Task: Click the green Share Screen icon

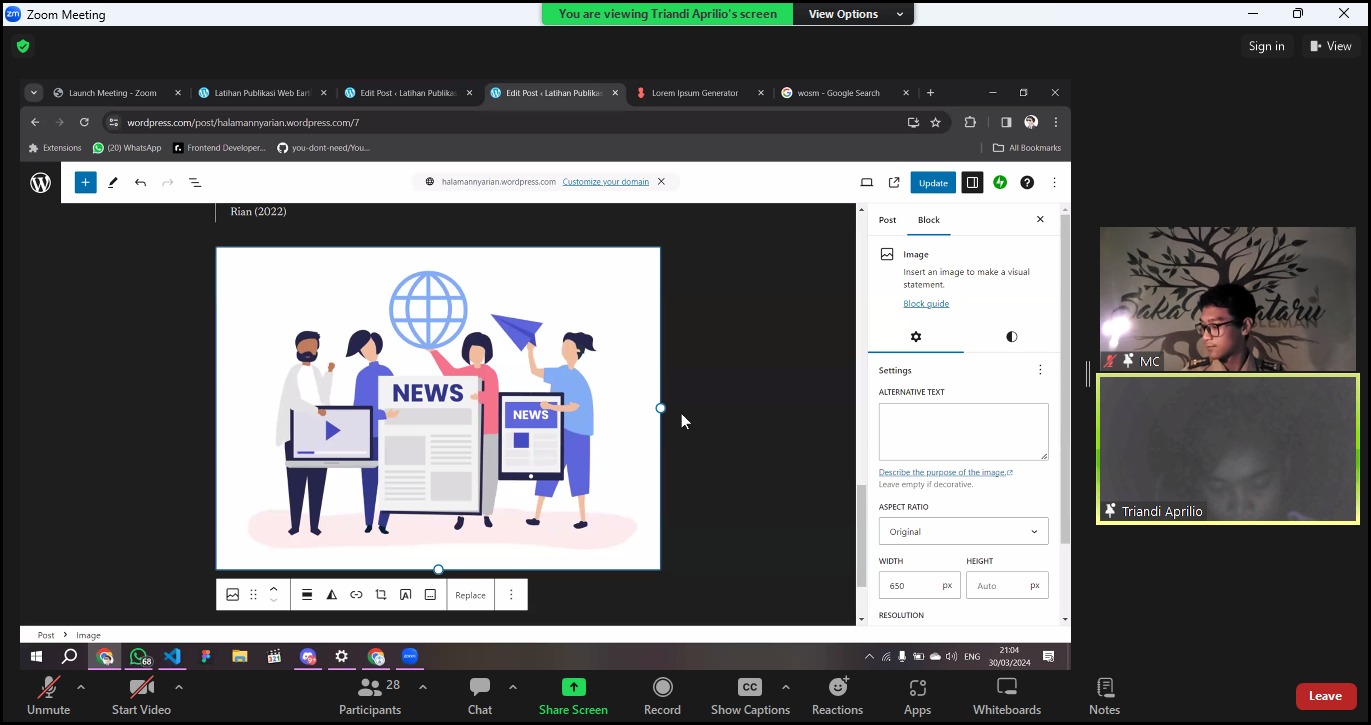Action: point(573,687)
